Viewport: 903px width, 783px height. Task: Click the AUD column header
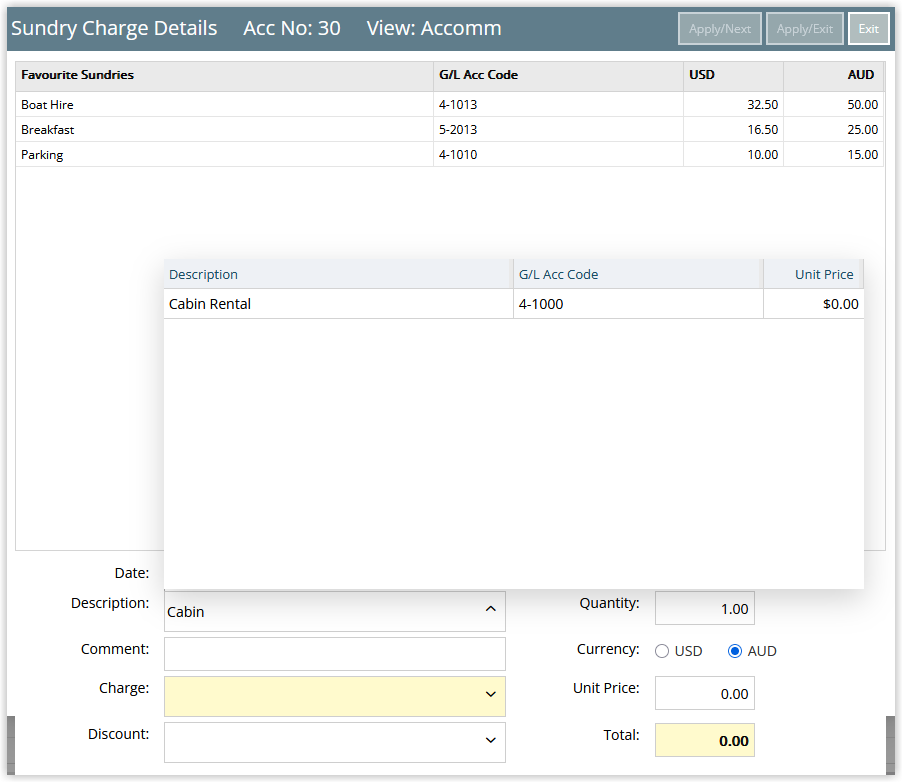pos(833,75)
